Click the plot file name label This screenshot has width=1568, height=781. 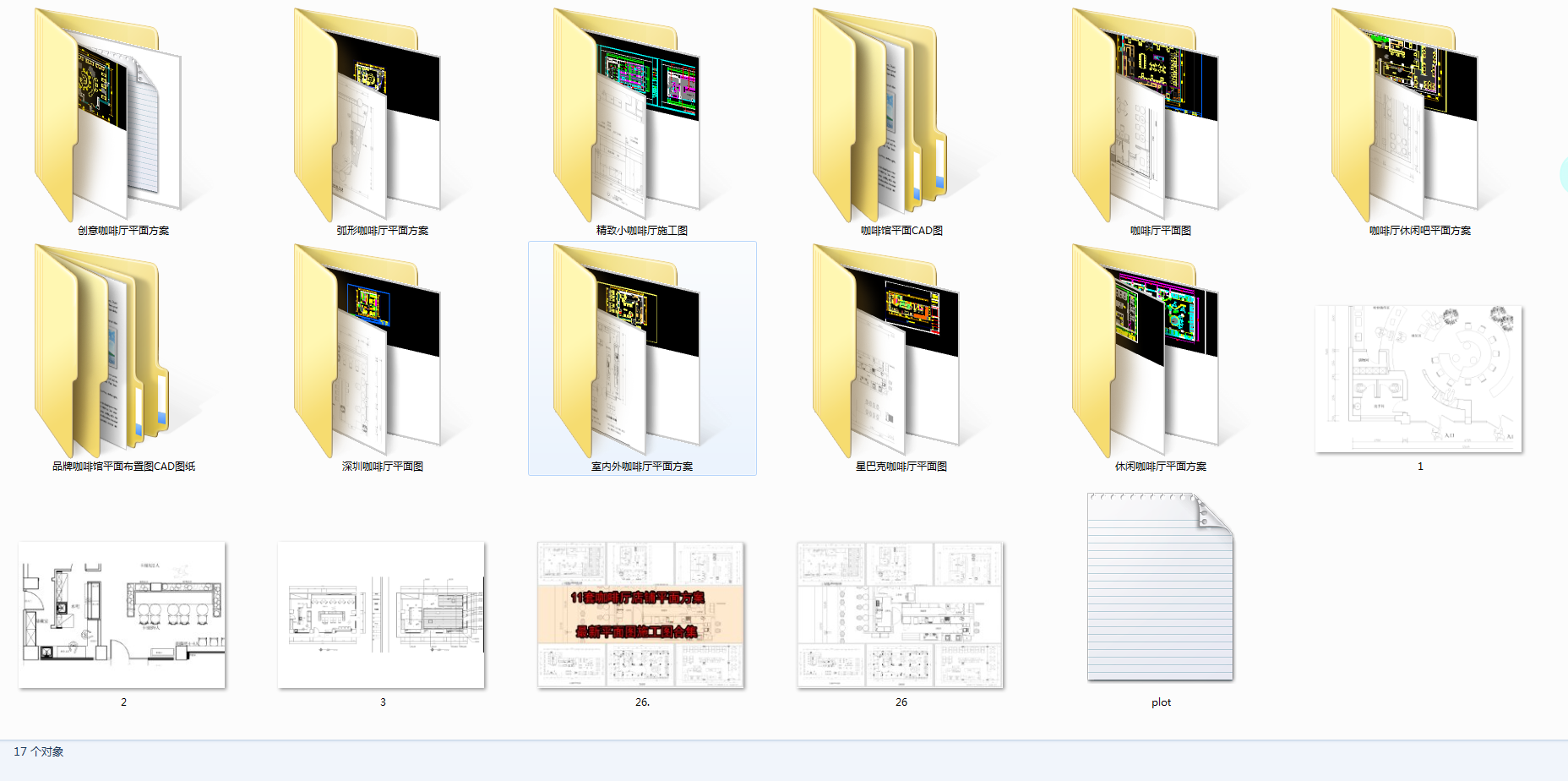[1161, 702]
